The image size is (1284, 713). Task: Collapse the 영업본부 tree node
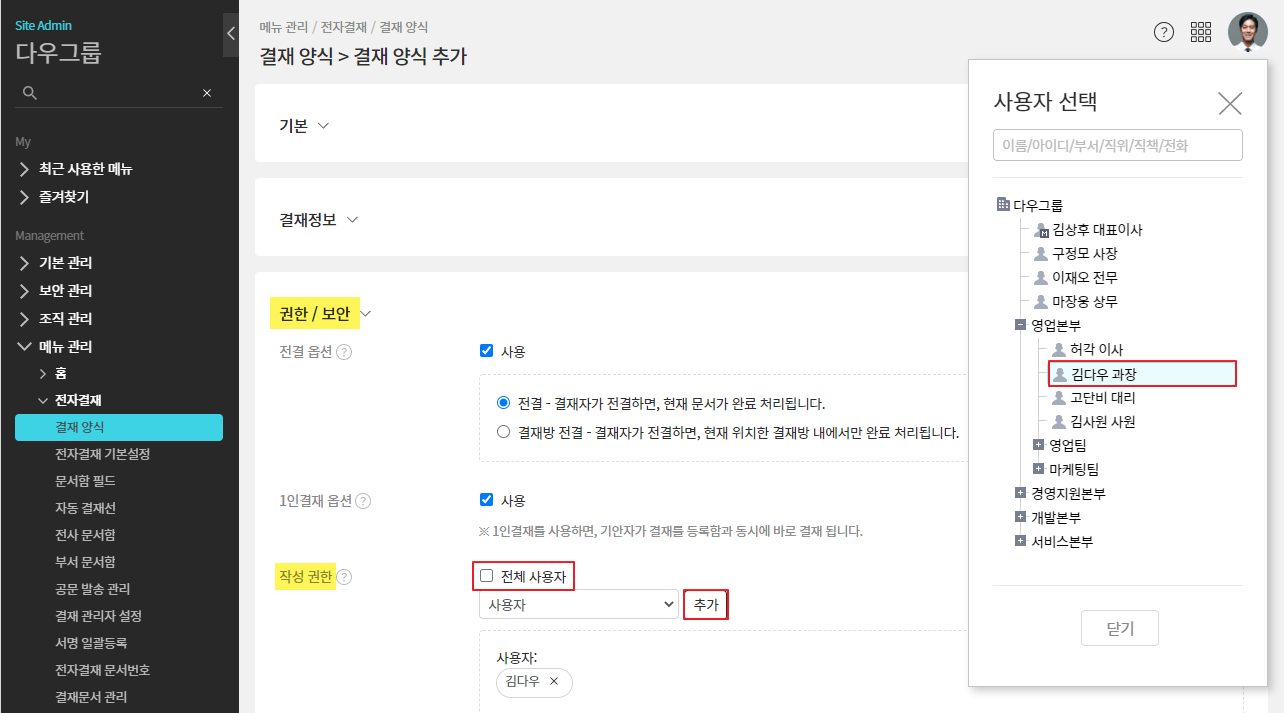pyautogui.click(x=1020, y=325)
